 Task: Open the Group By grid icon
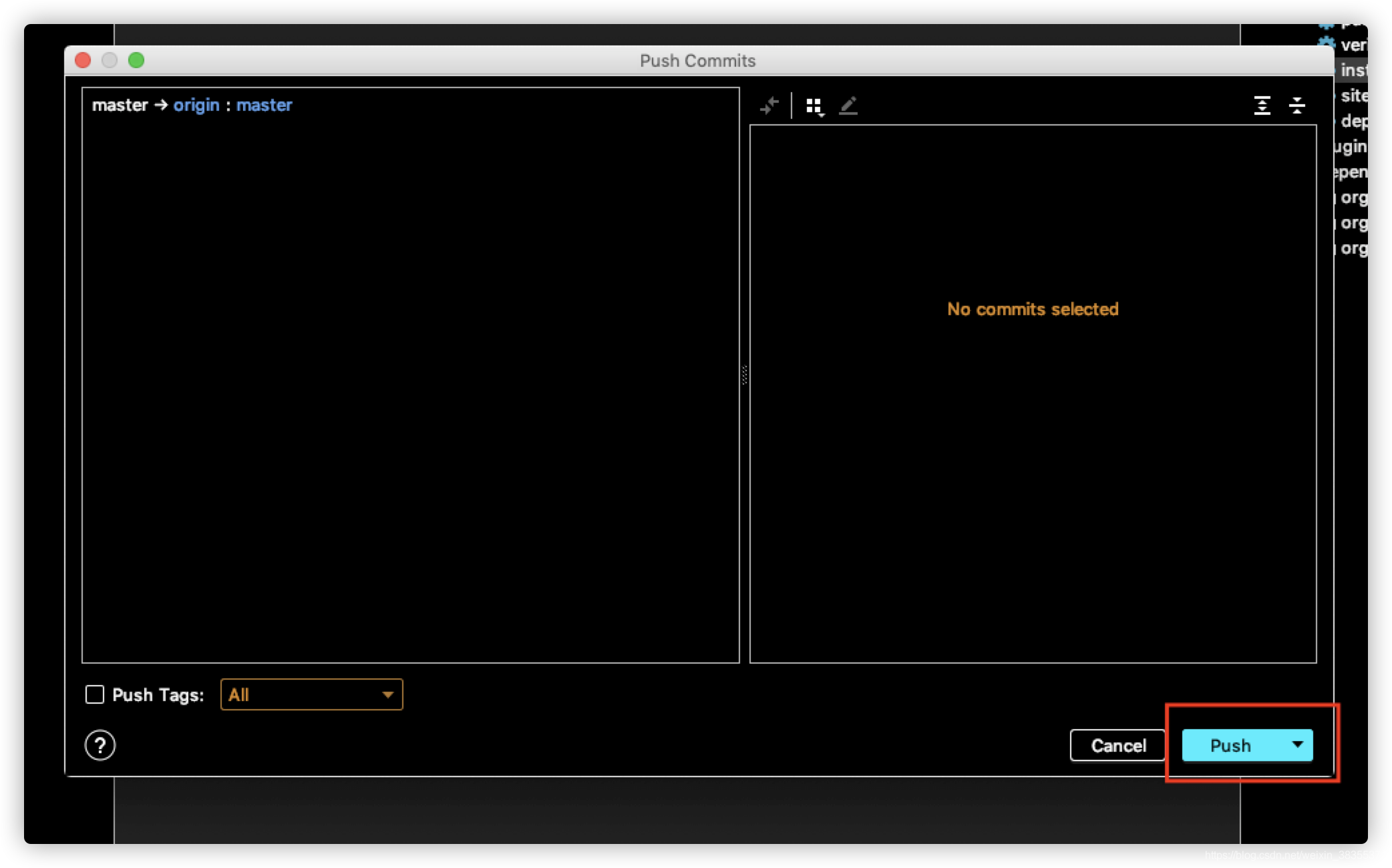coord(814,105)
